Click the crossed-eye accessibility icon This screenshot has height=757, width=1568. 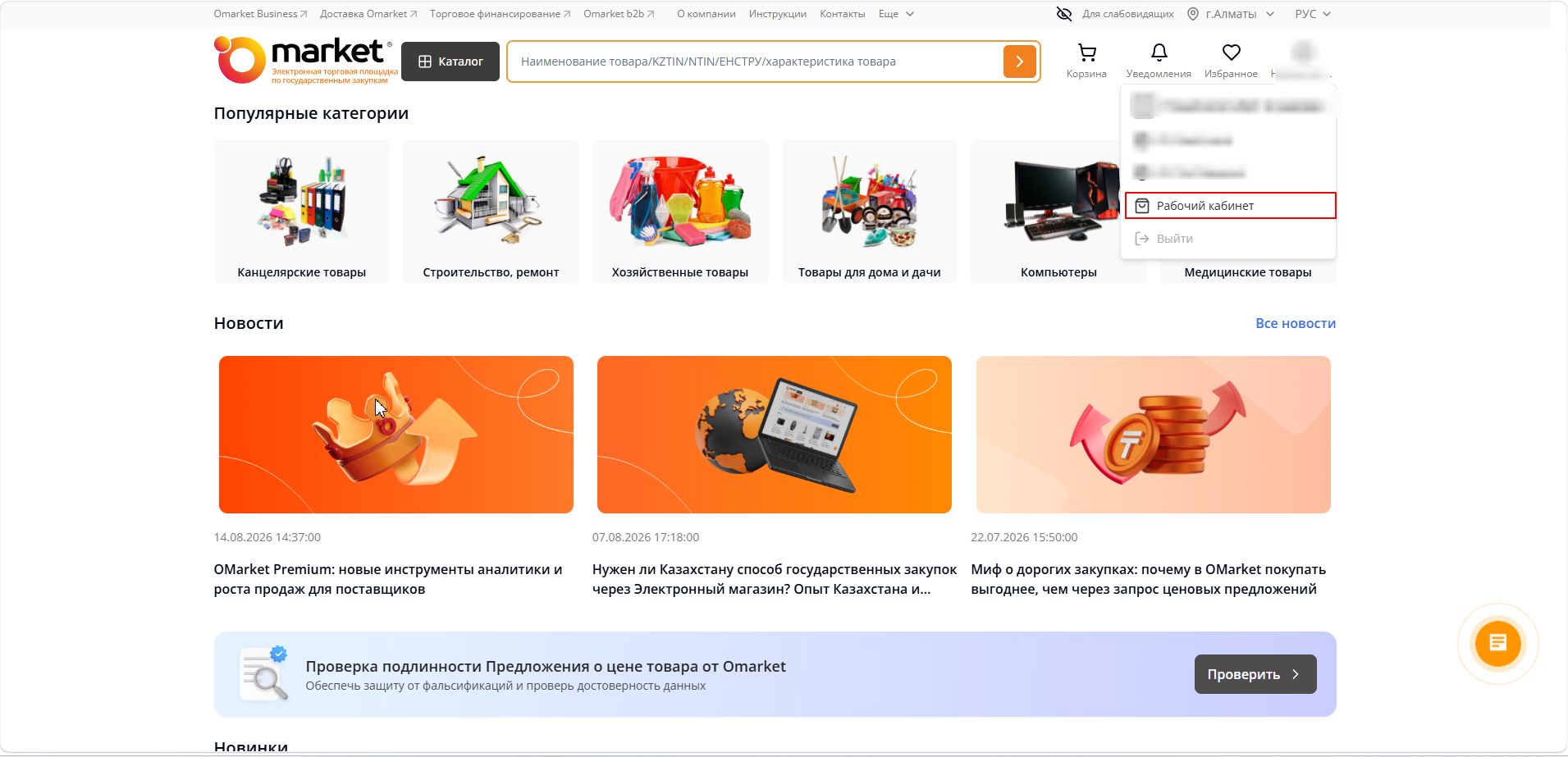coord(1064,14)
